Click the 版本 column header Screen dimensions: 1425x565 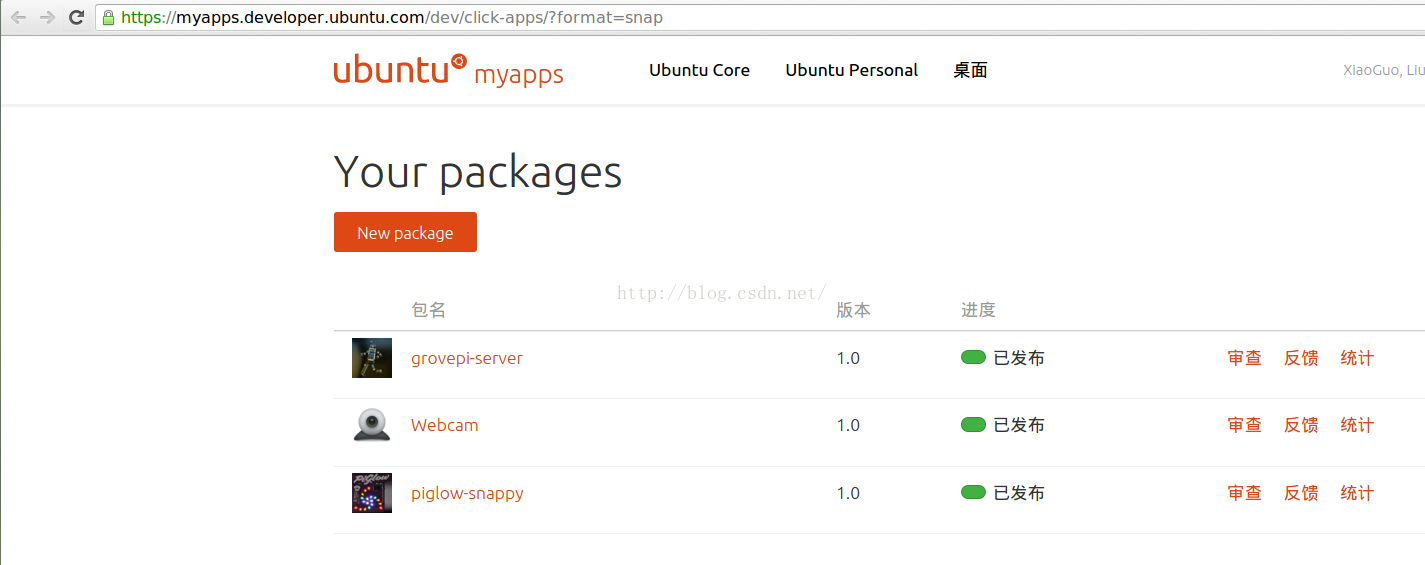[x=853, y=310]
